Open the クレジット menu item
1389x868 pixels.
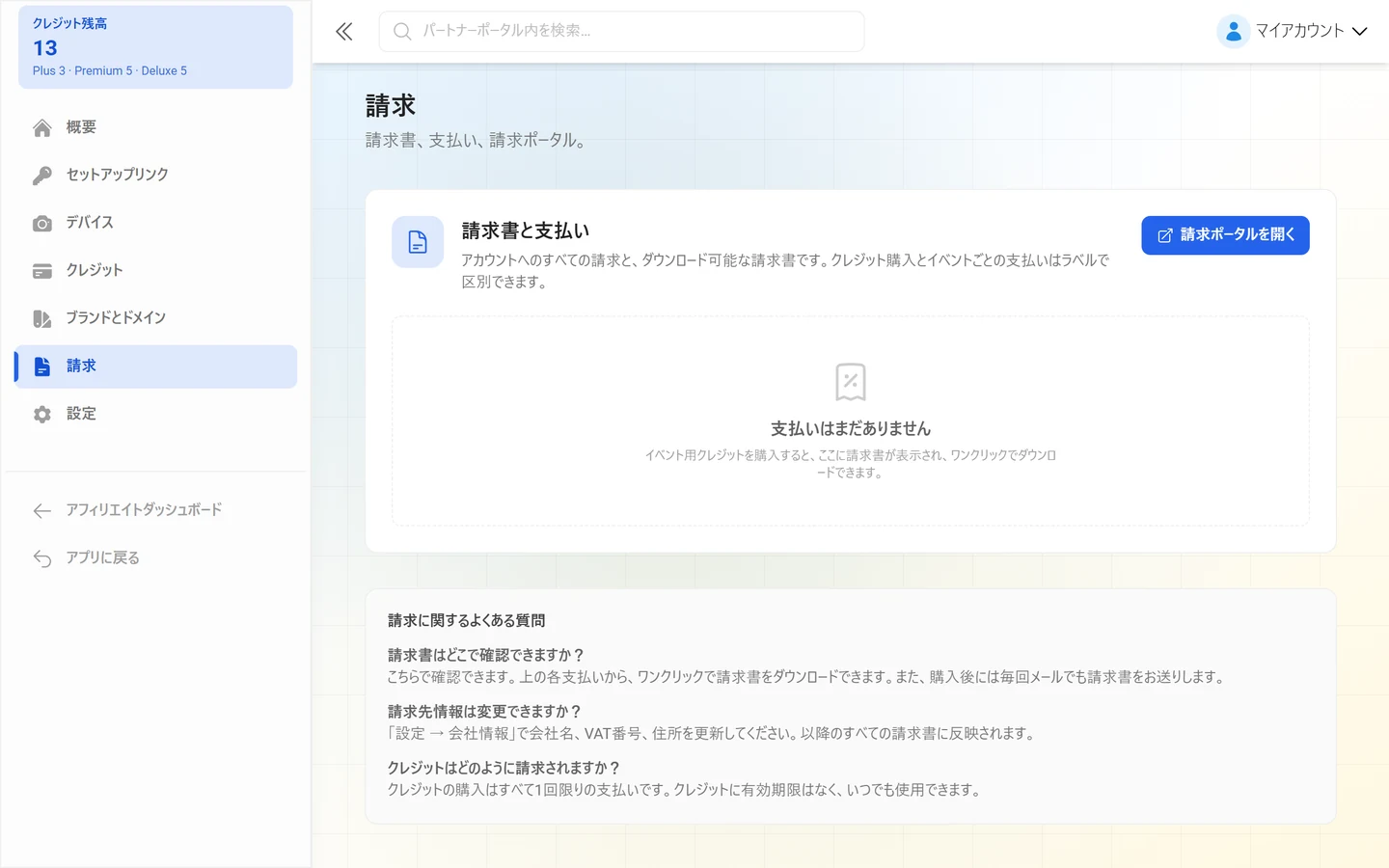tap(155, 270)
